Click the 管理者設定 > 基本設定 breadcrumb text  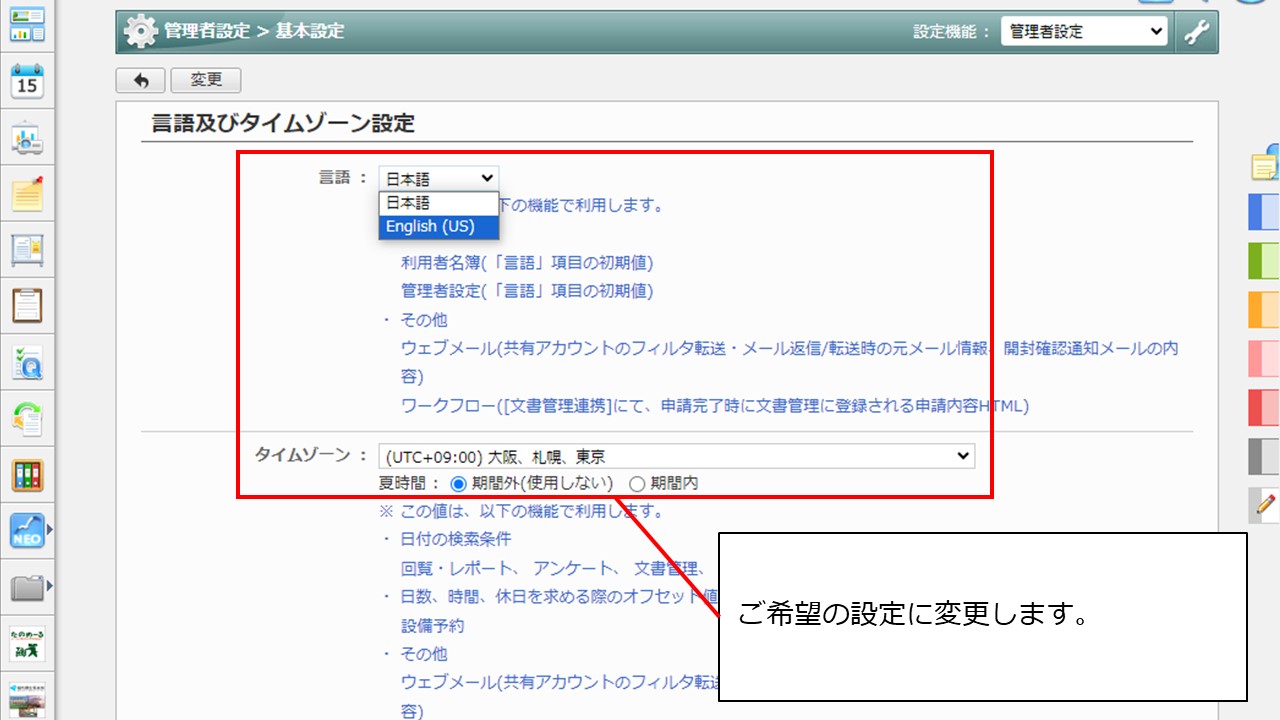click(254, 31)
